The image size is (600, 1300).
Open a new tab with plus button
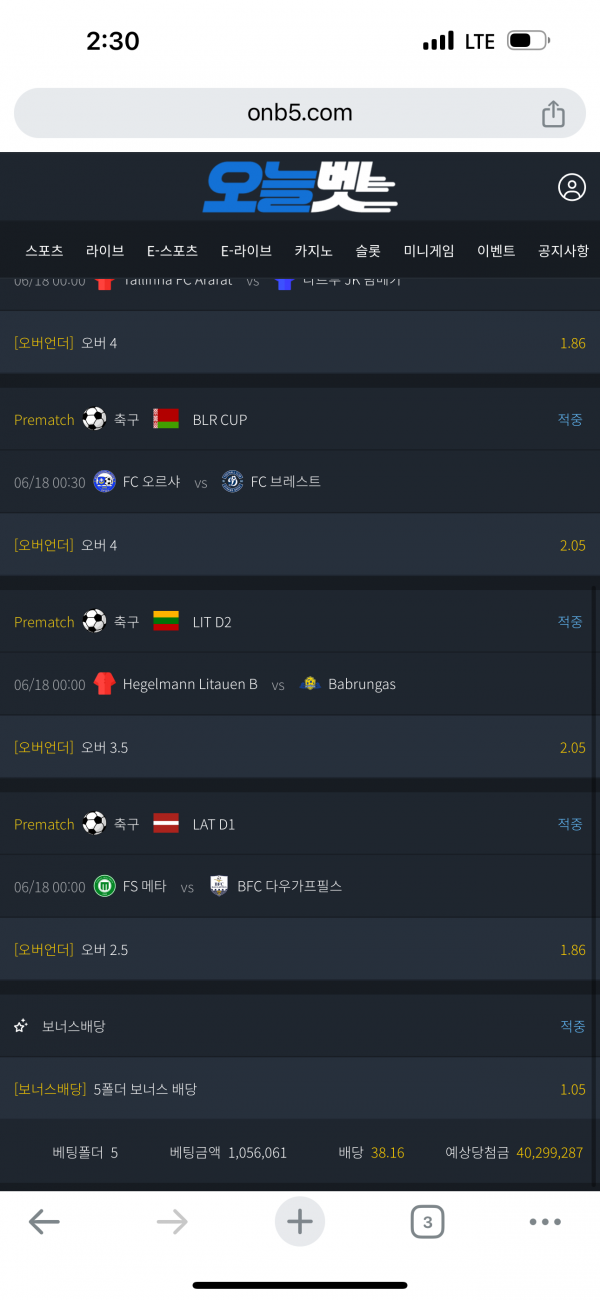pos(300,1221)
